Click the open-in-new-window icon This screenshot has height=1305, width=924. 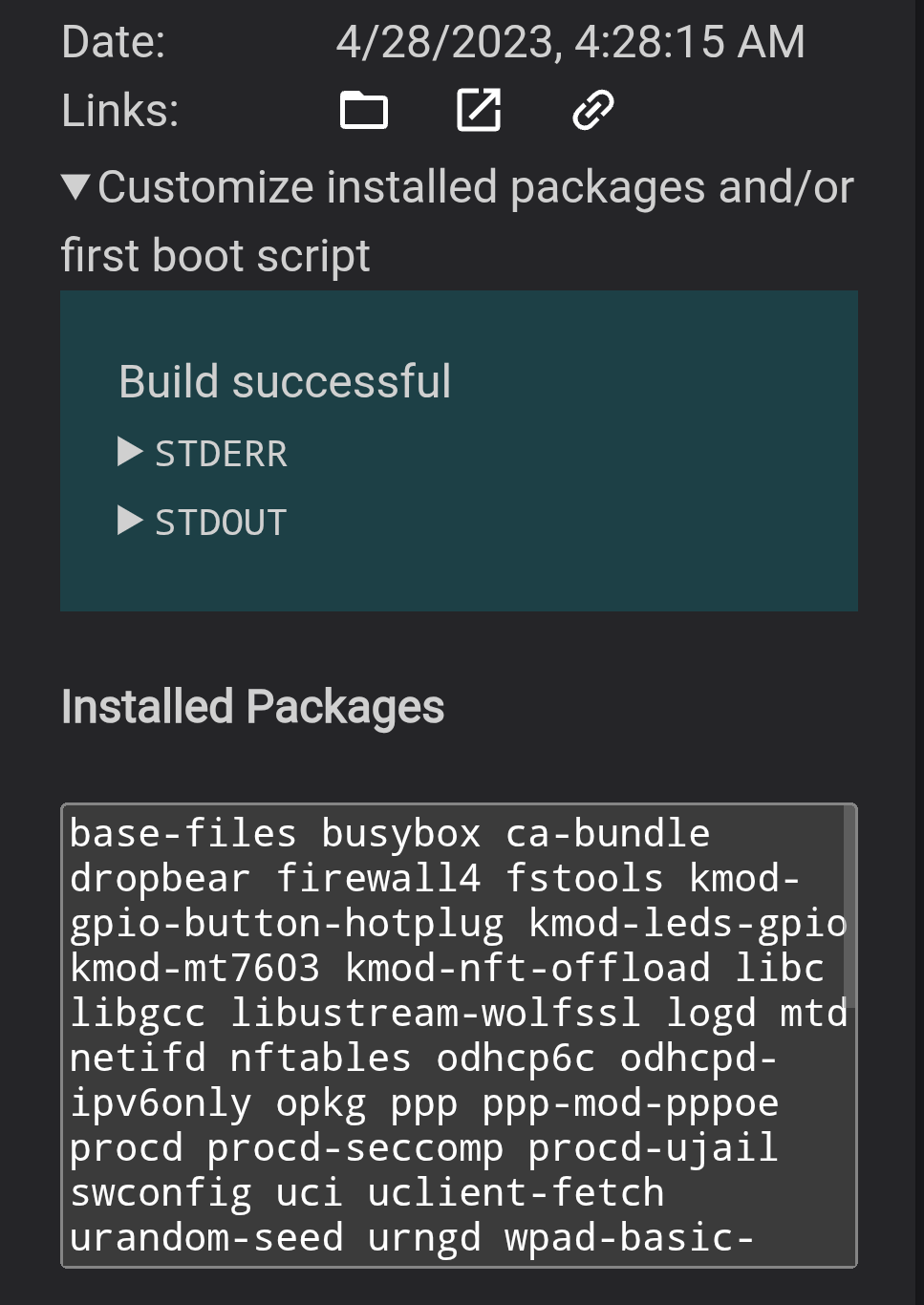pyautogui.click(x=479, y=111)
